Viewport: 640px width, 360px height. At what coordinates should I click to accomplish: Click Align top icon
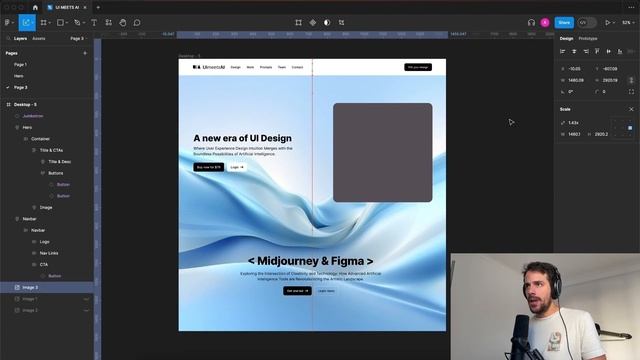coord(597,51)
